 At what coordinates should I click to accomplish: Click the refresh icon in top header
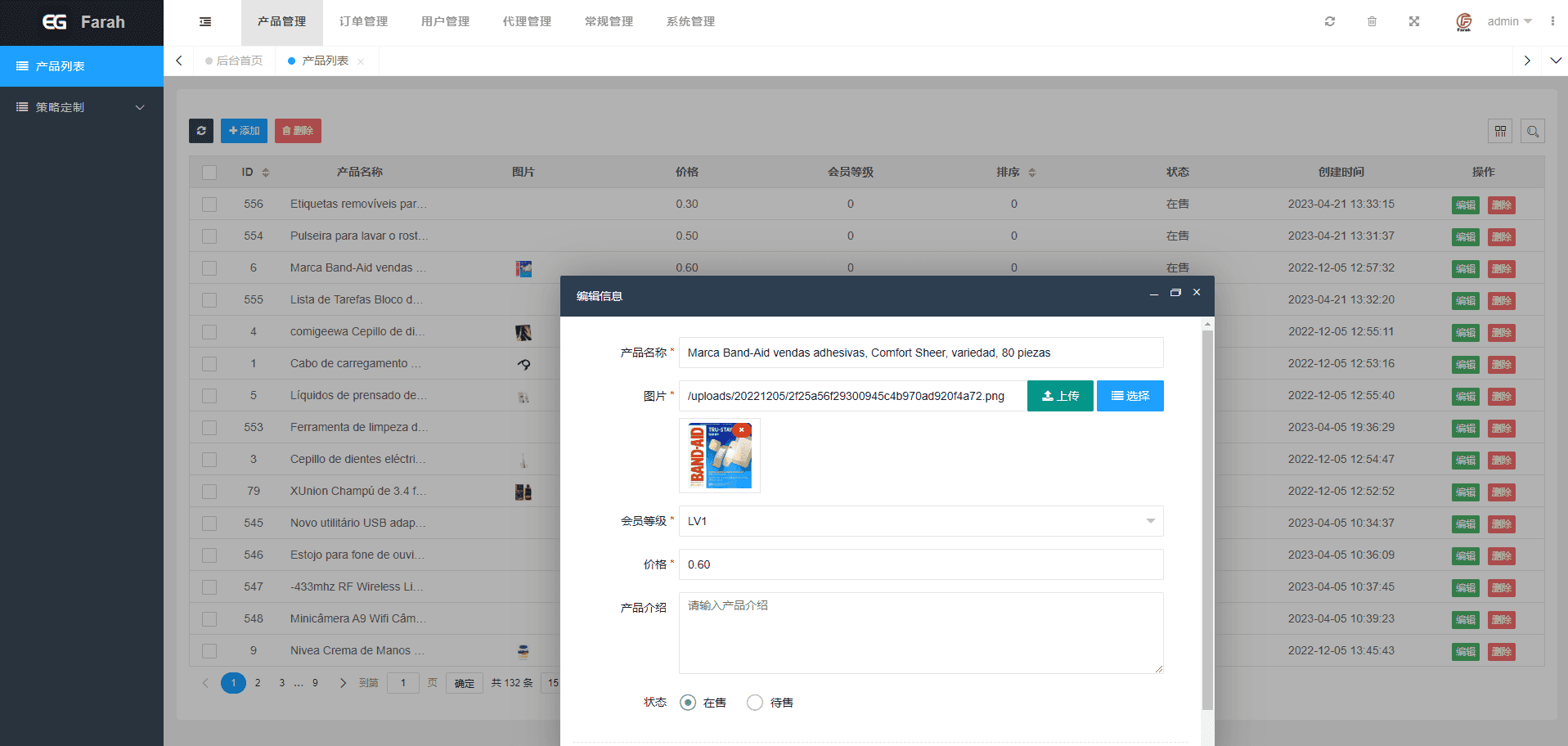pyautogui.click(x=1330, y=21)
